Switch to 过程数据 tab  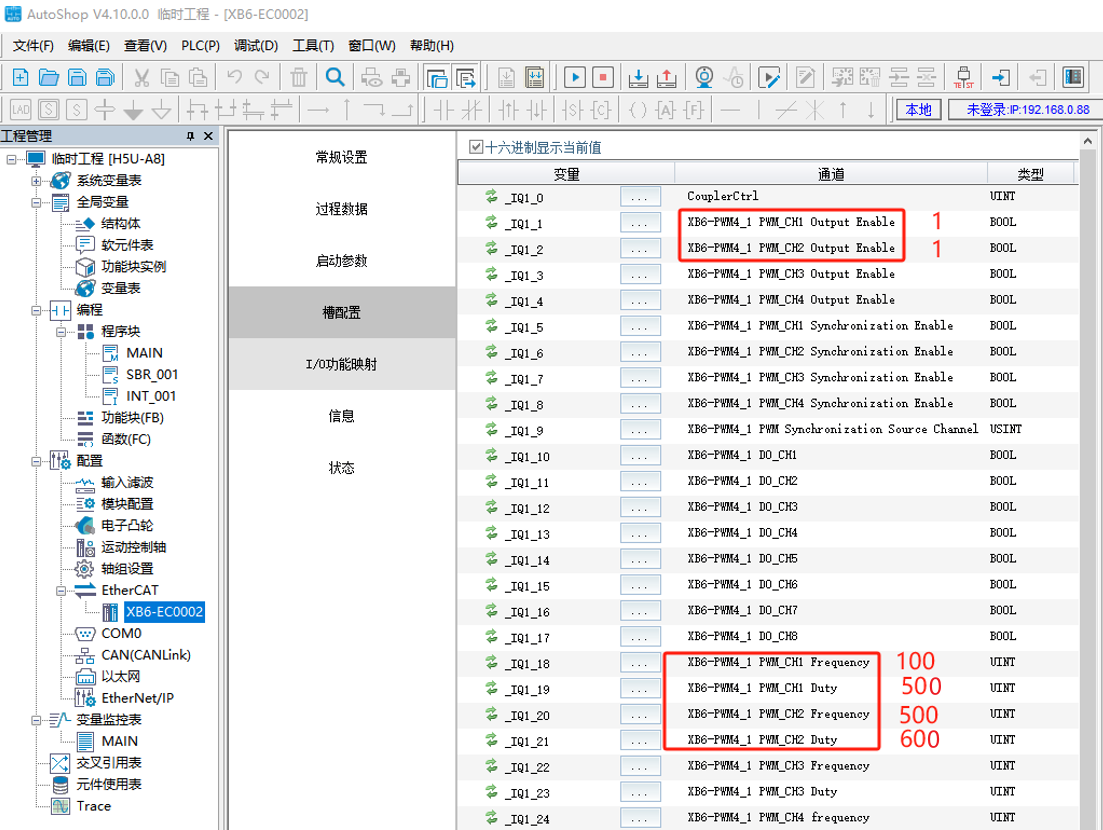point(342,209)
